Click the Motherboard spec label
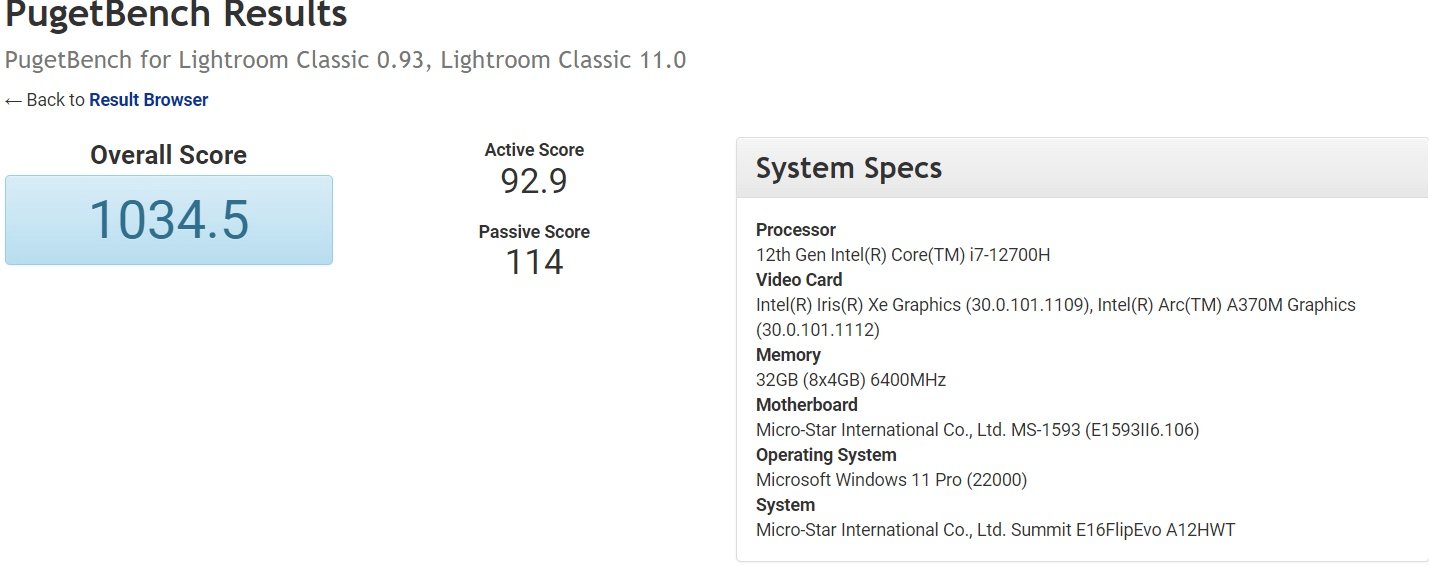The height and width of the screenshot is (566, 1429). [x=807, y=405]
